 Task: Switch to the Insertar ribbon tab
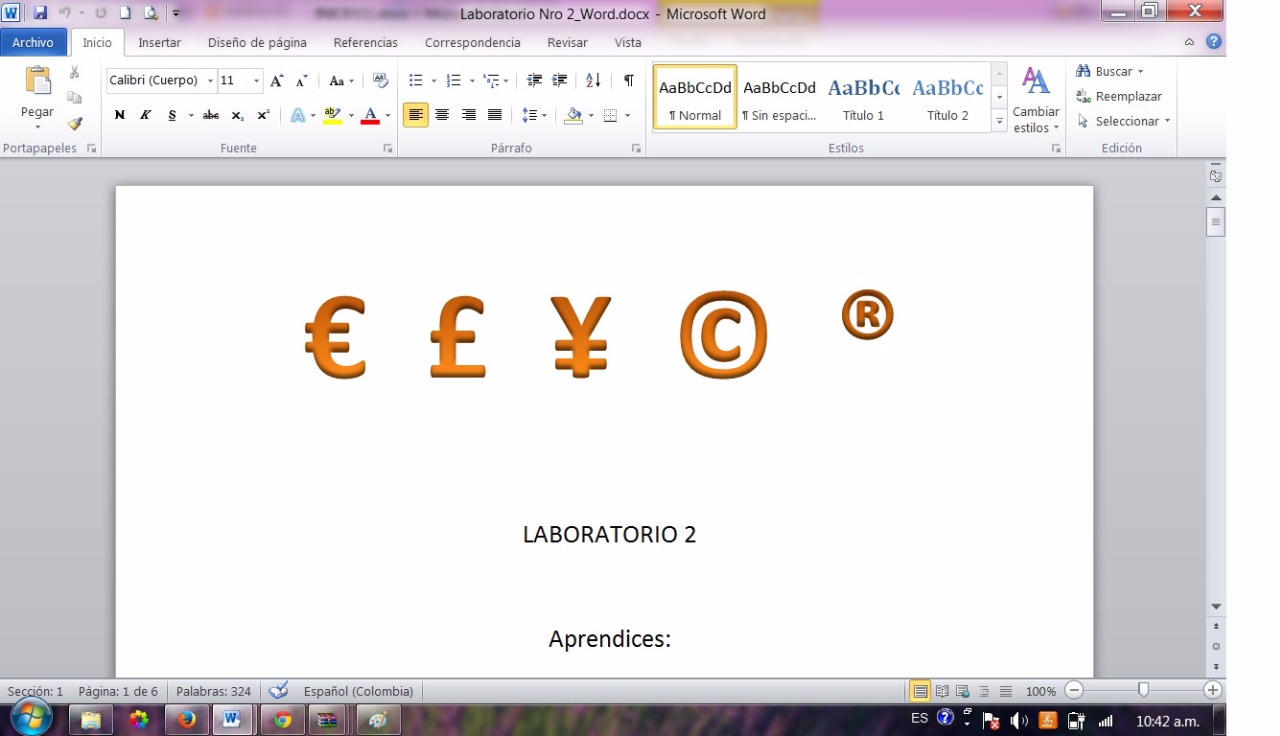[x=159, y=43]
